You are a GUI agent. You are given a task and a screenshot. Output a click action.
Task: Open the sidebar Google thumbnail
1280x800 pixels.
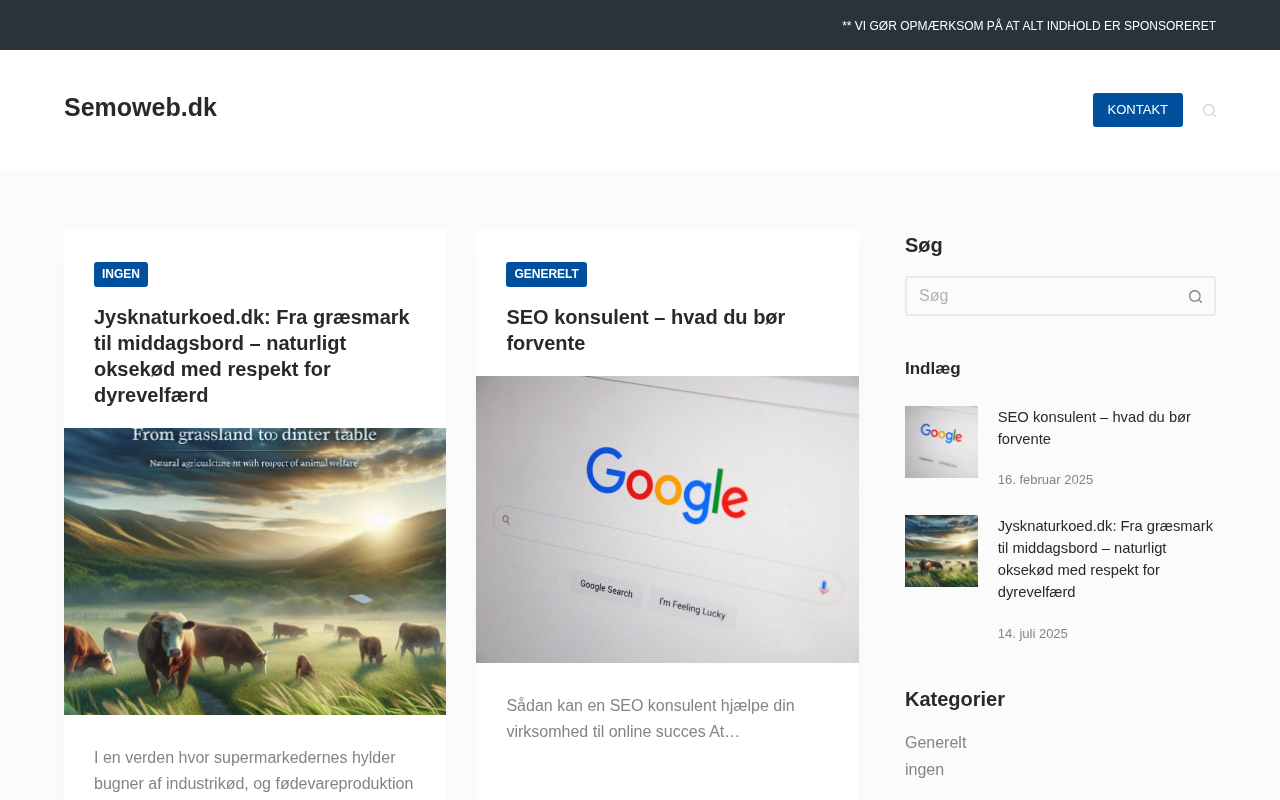click(941, 442)
